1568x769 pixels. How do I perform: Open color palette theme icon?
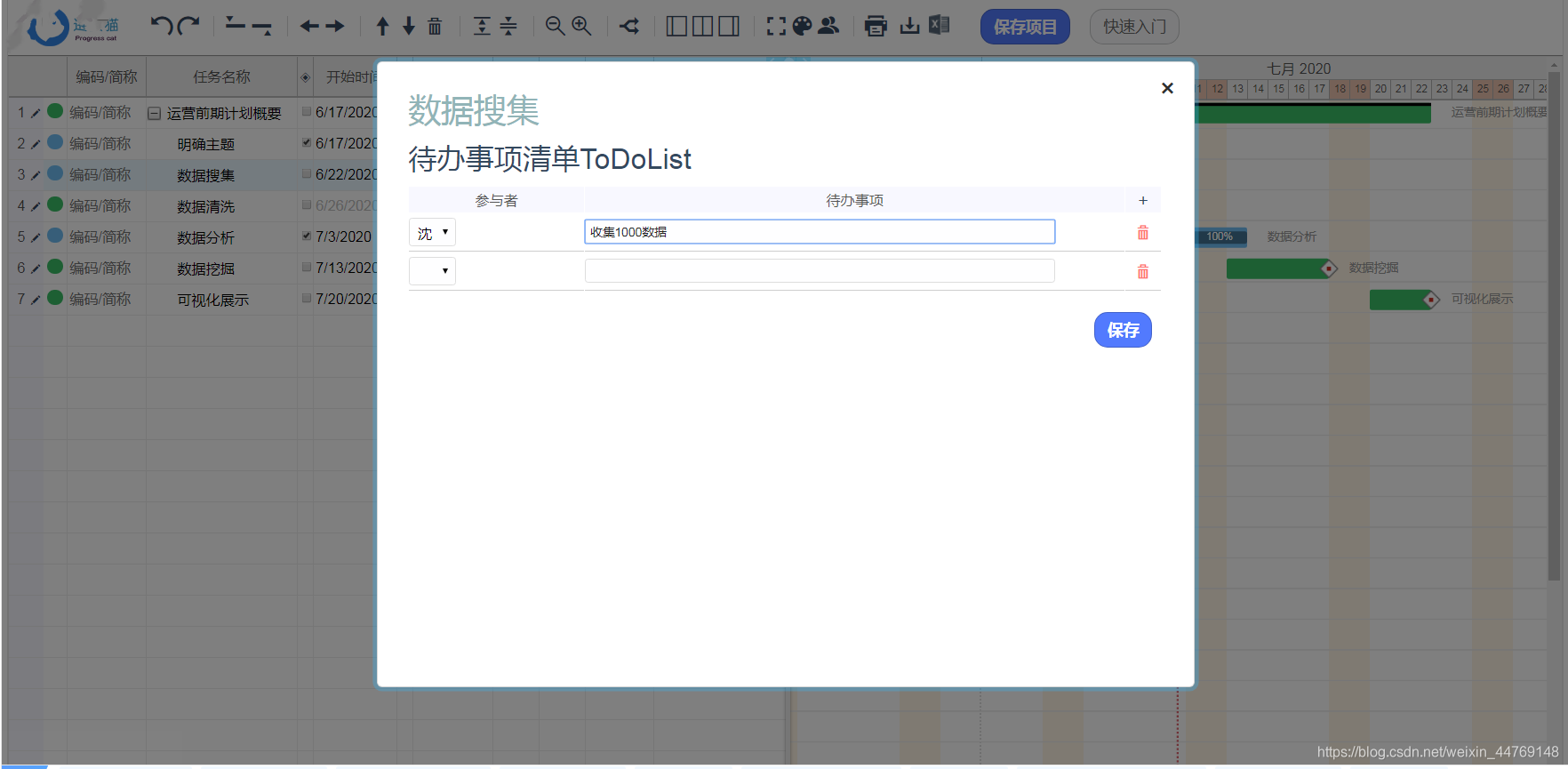point(802,26)
